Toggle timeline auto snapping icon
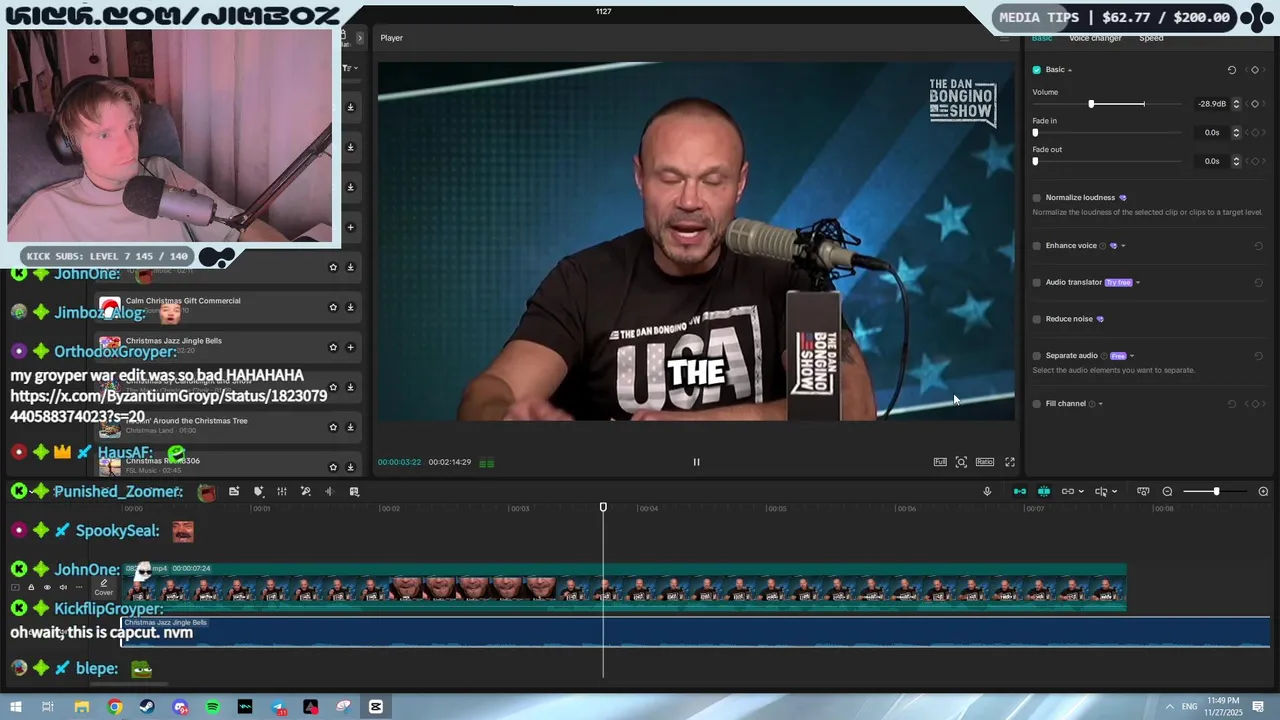The image size is (1280, 720). pyautogui.click(x=1044, y=491)
